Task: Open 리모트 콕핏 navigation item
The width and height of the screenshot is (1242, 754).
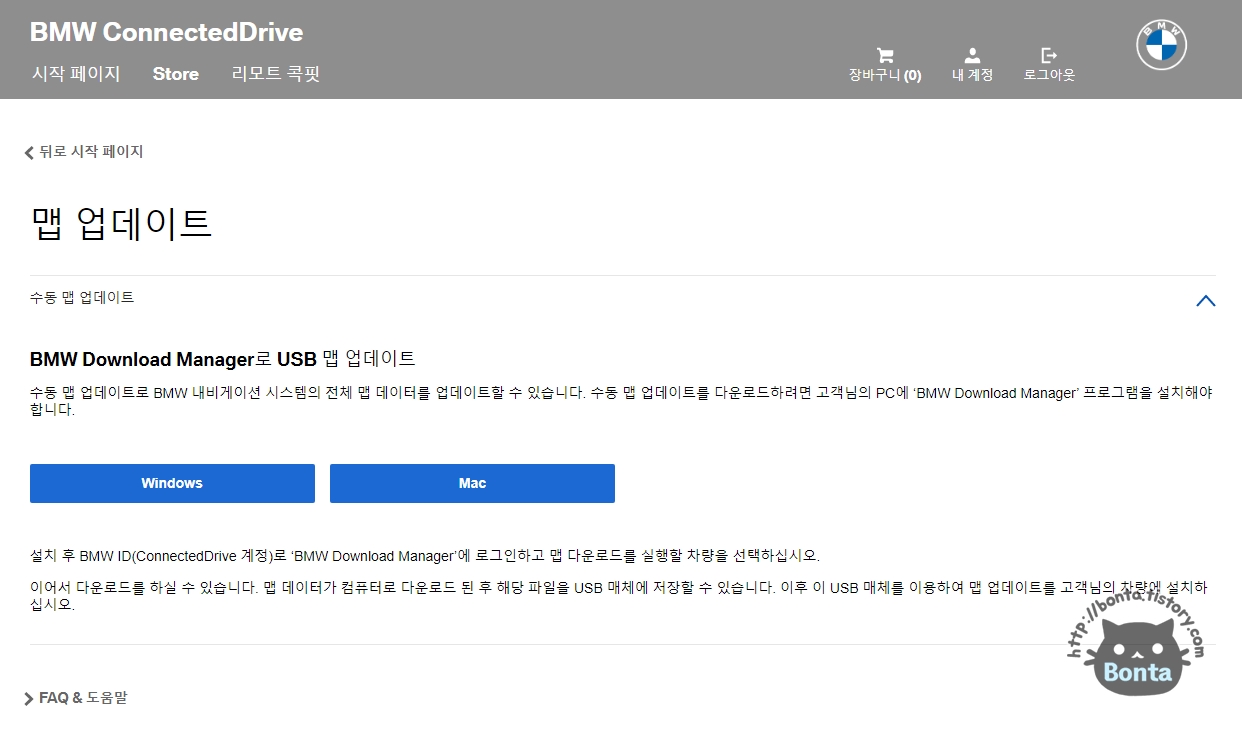Action: click(x=276, y=74)
